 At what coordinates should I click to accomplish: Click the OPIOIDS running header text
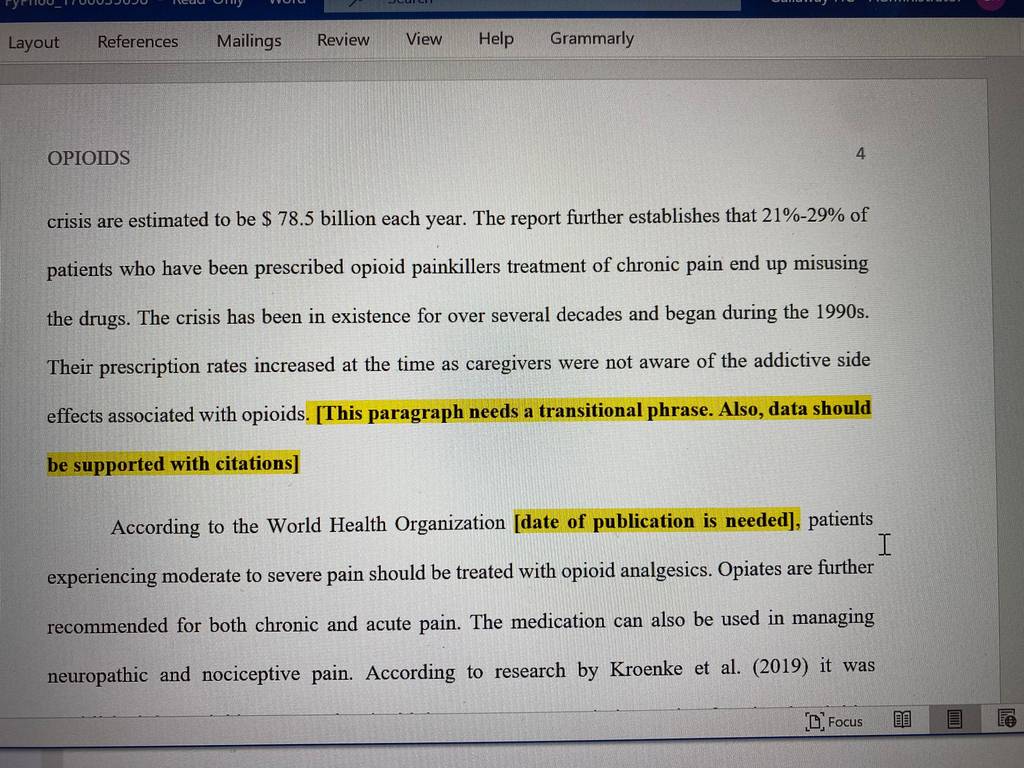point(89,158)
